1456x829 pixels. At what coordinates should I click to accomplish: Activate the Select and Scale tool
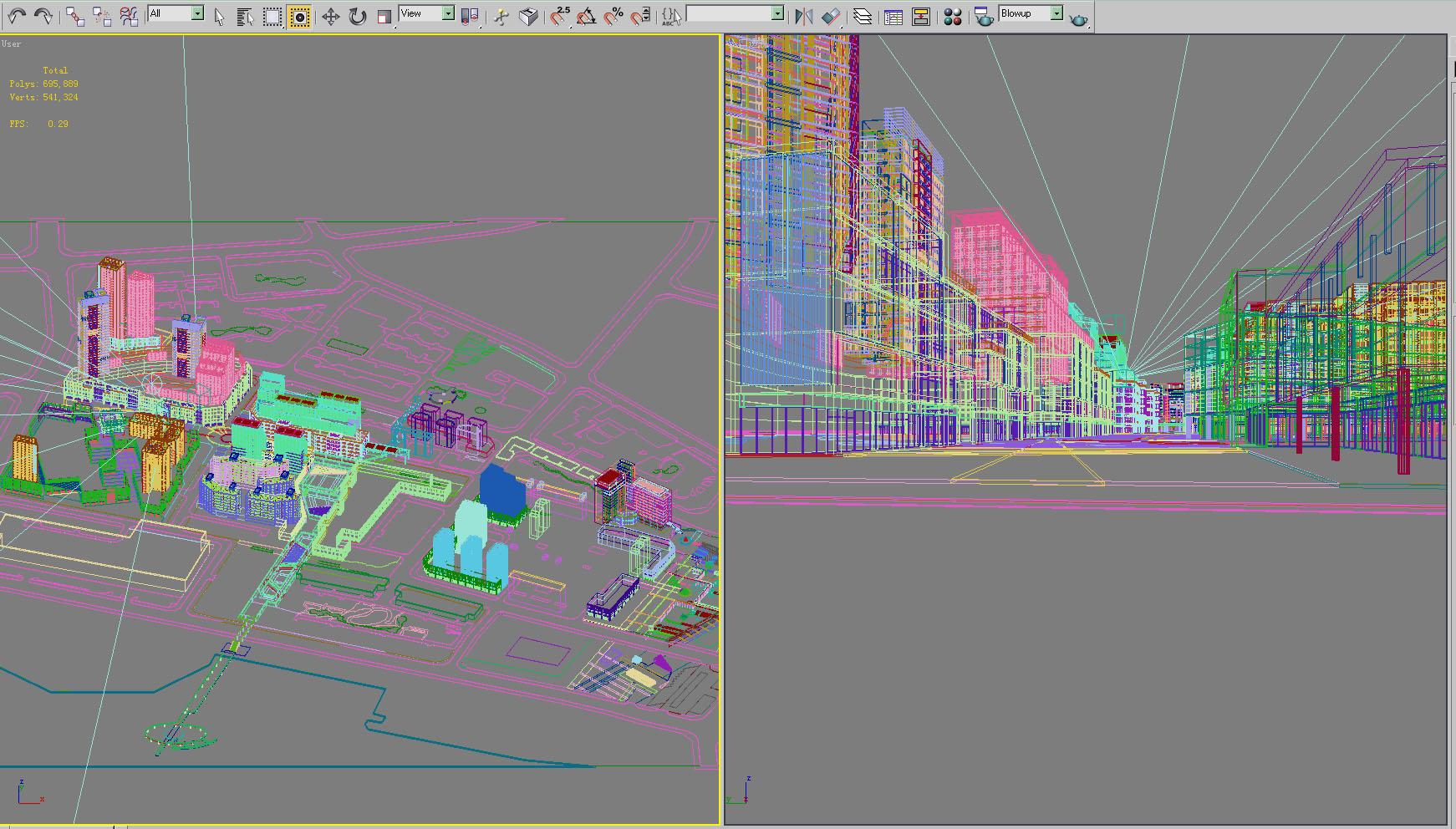click(384, 16)
